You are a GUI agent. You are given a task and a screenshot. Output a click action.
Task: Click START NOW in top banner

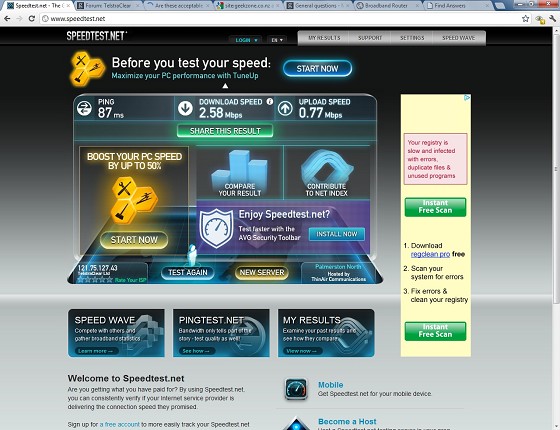click(x=317, y=69)
